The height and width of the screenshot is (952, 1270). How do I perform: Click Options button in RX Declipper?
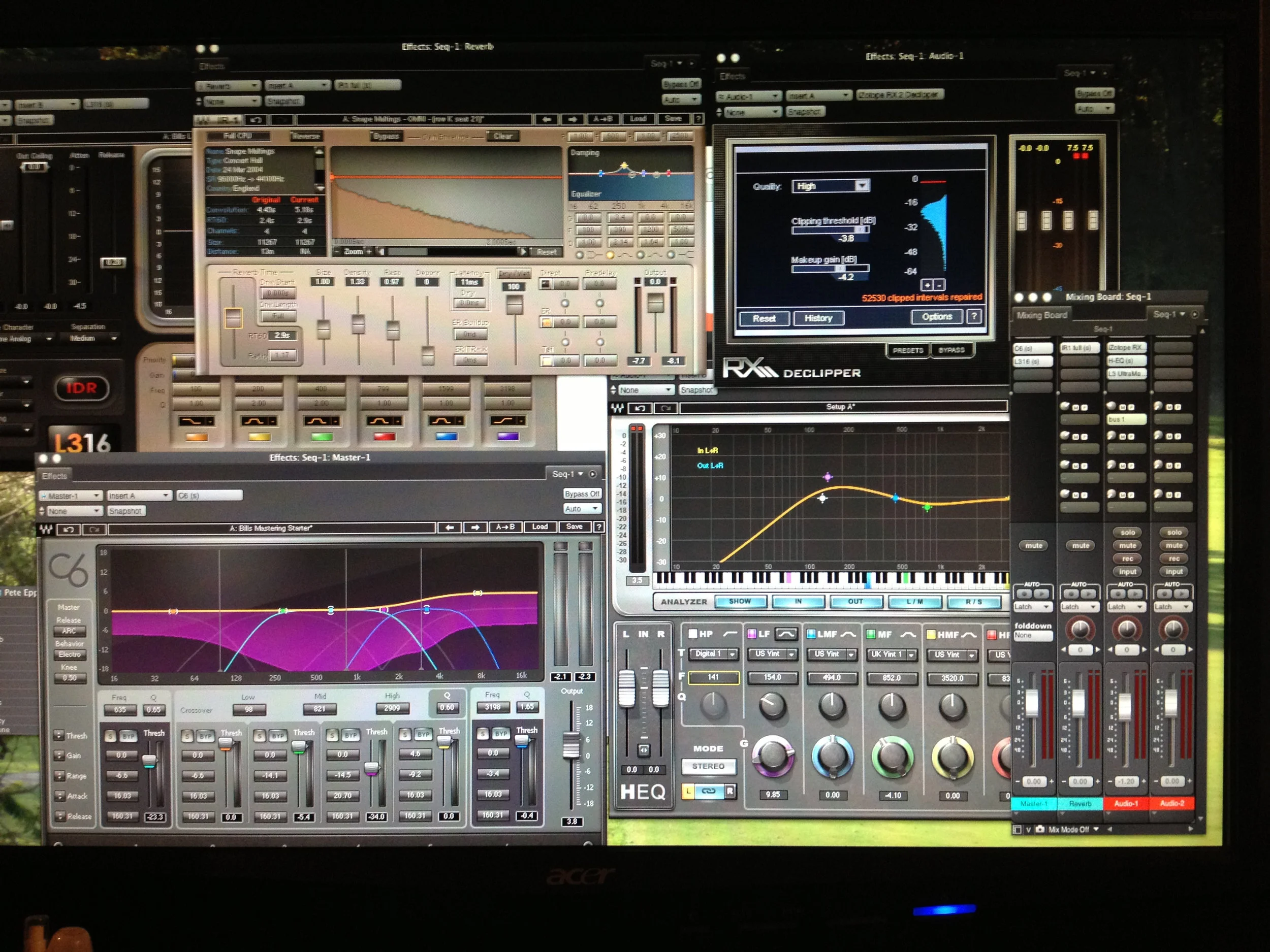tap(937, 317)
